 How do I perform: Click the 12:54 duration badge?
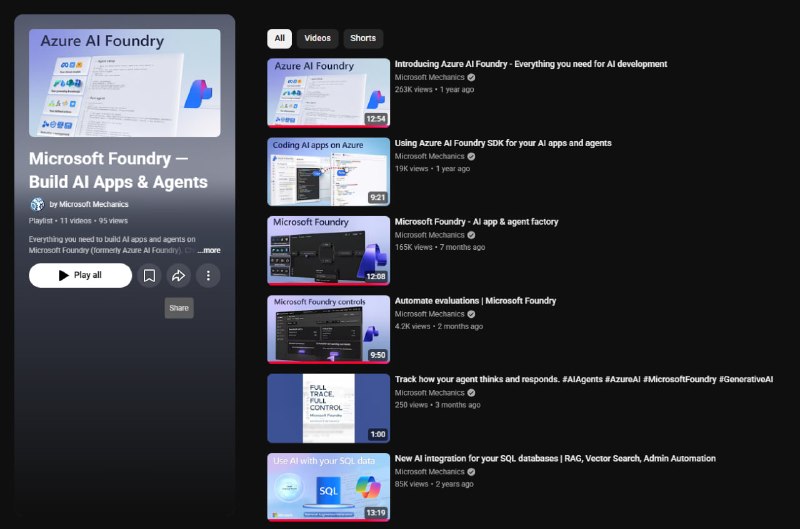pos(376,119)
